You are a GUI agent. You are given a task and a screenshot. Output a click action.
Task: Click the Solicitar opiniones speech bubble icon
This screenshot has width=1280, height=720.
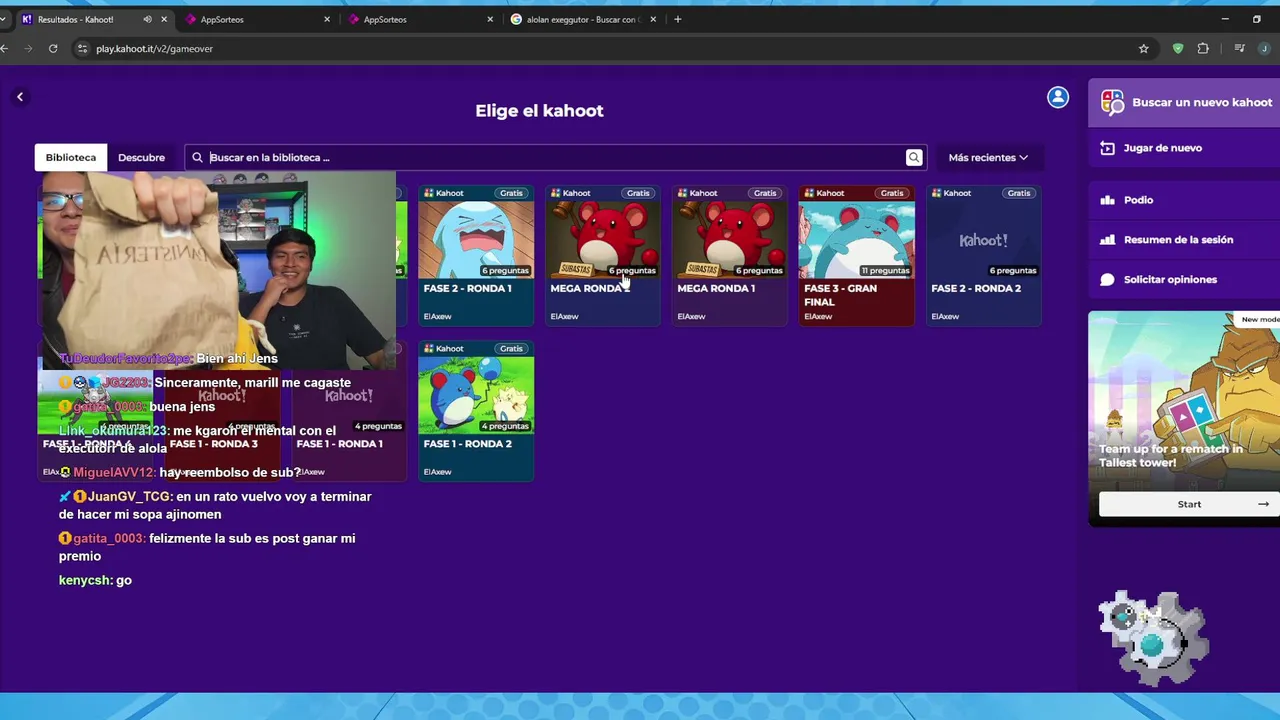point(1107,280)
